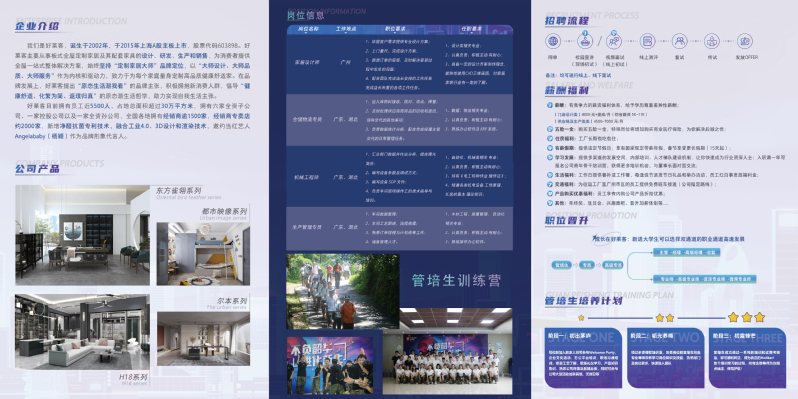This screenshot has height=399, width=798.
Task: Open the 都市映像系列 bedroom photo
Action: (x=203, y=253)
